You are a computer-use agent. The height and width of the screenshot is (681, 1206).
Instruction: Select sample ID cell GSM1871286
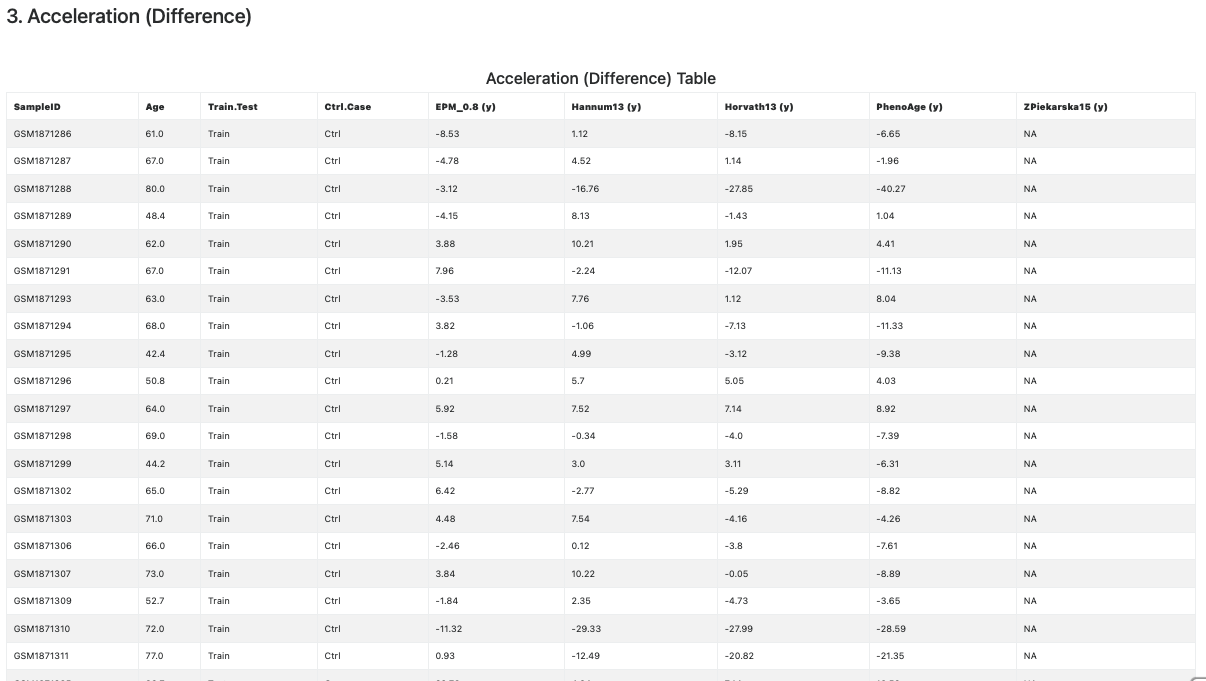click(42, 134)
